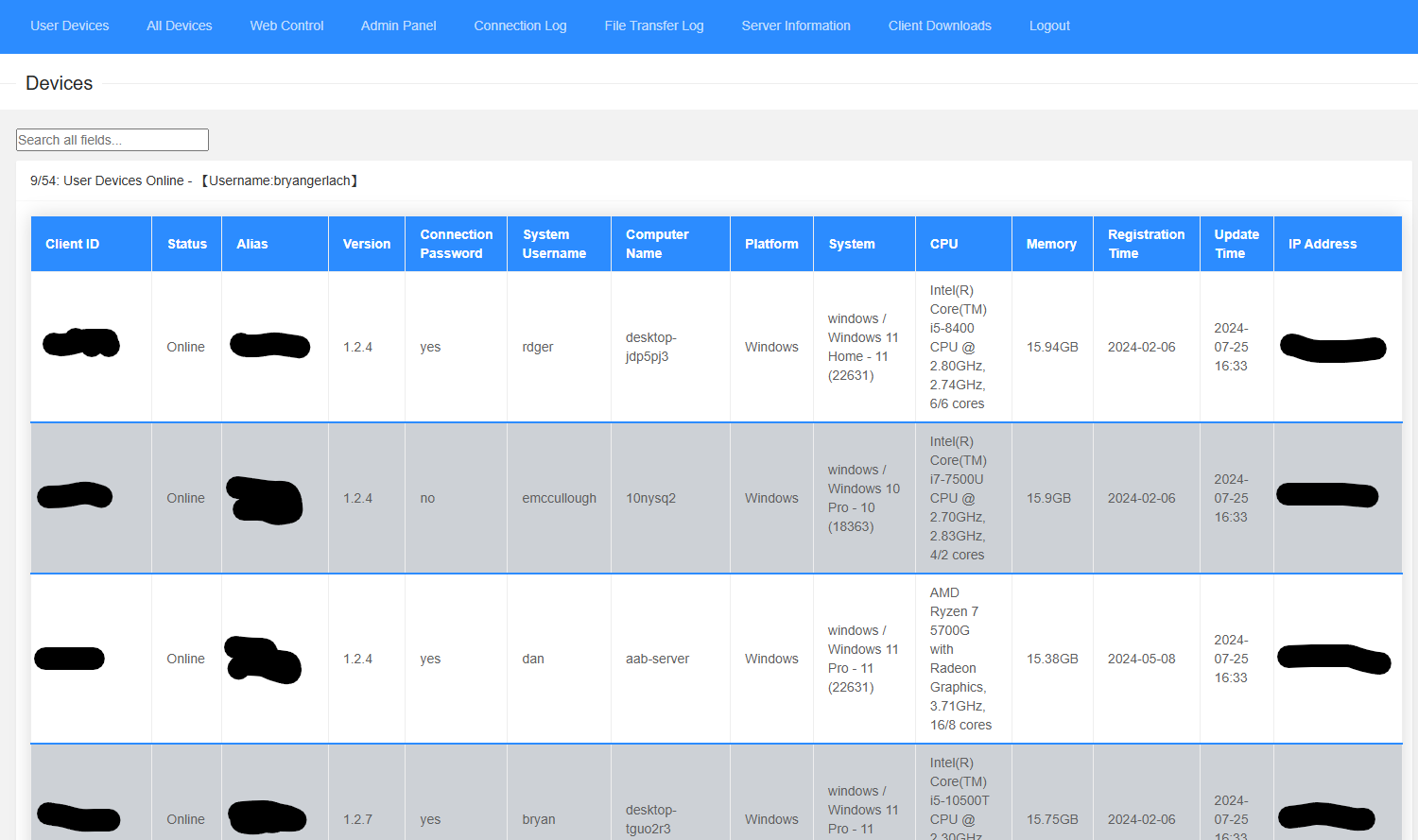Sort by Connection Password header
The image size is (1418, 840).
(457, 244)
